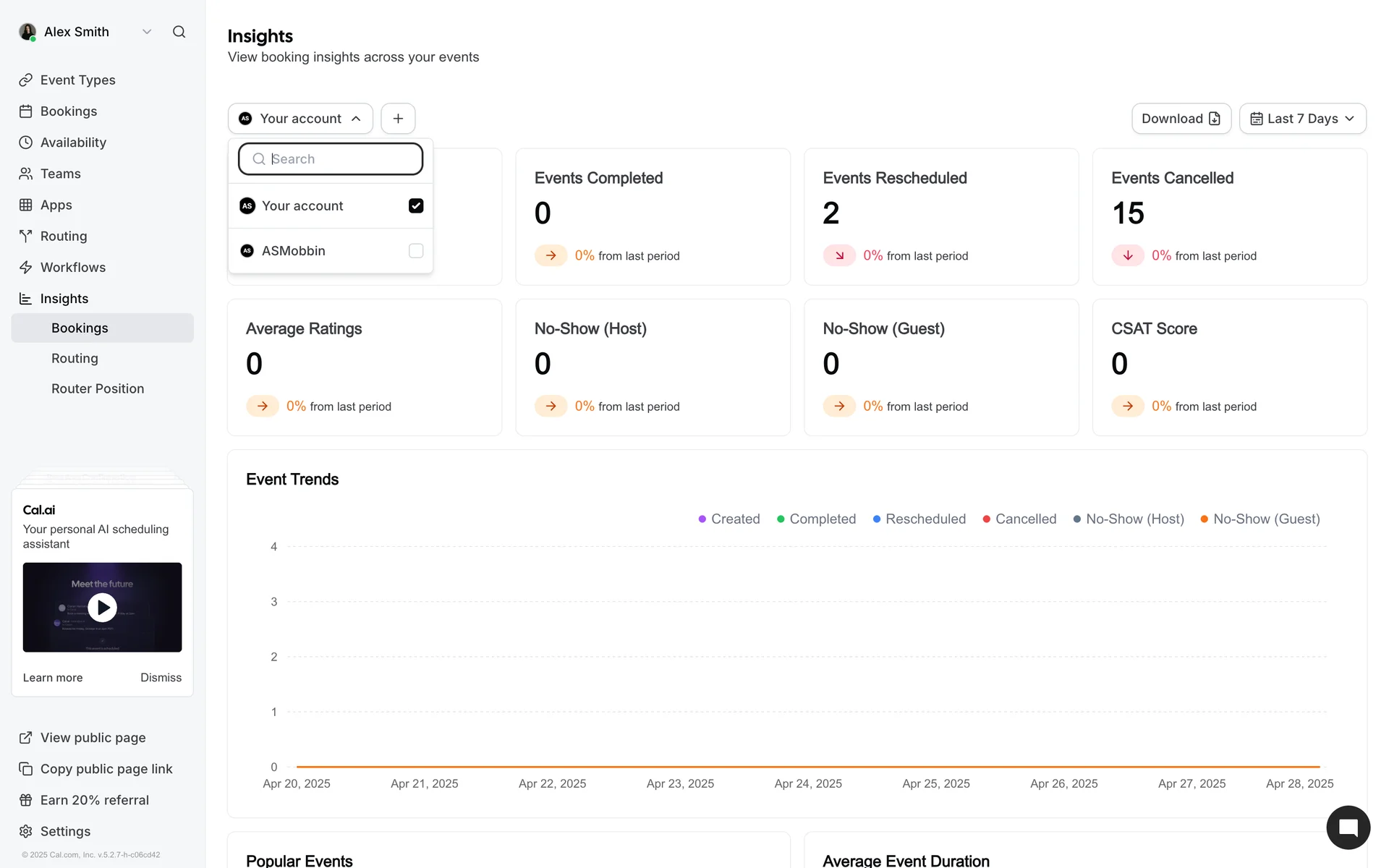Click the Availability clock icon
This screenshot has width=1389, height=868.
click(x=26, y=142)
